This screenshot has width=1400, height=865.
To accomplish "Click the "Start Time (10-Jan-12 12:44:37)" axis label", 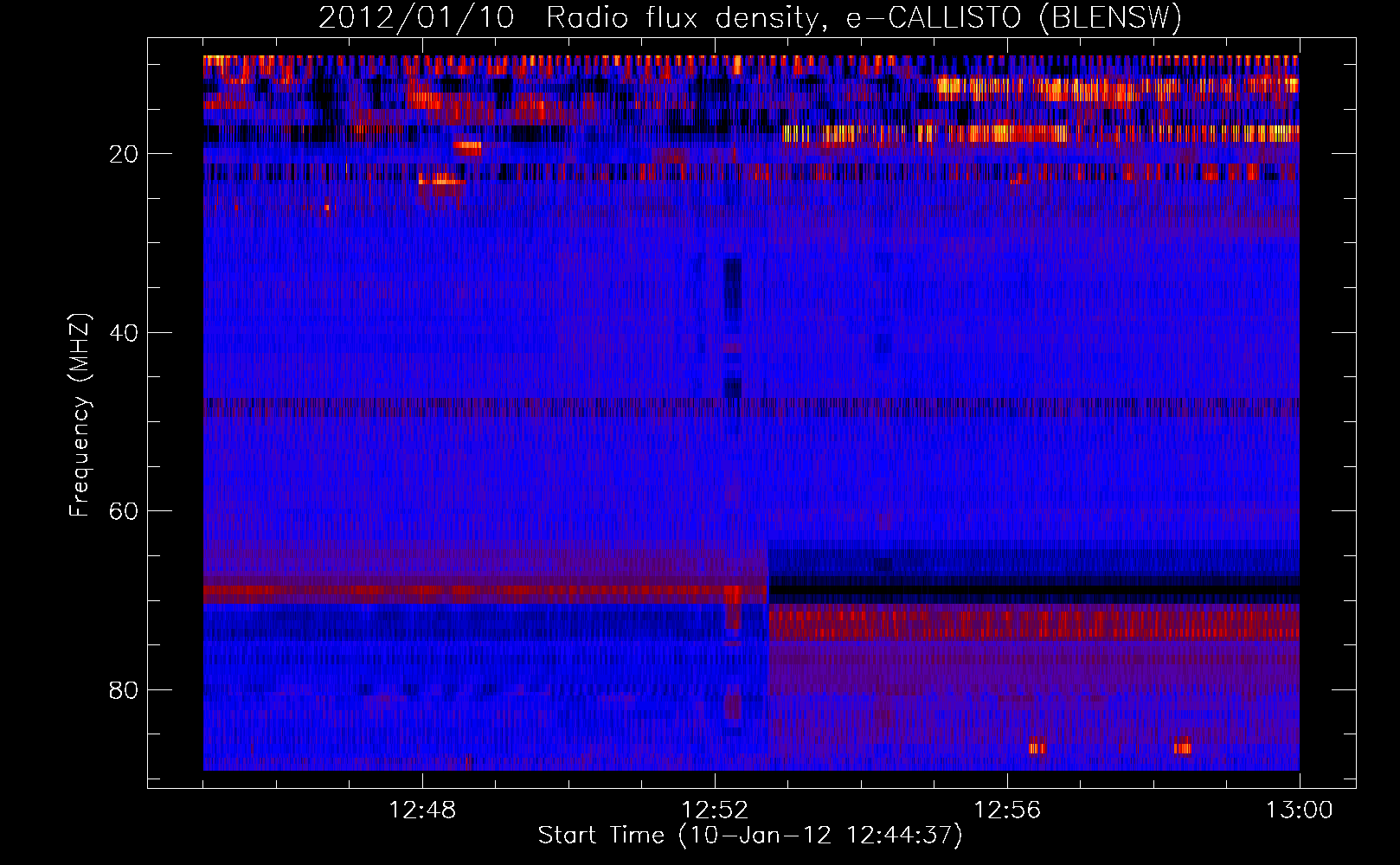I will (x=750, y=836).
